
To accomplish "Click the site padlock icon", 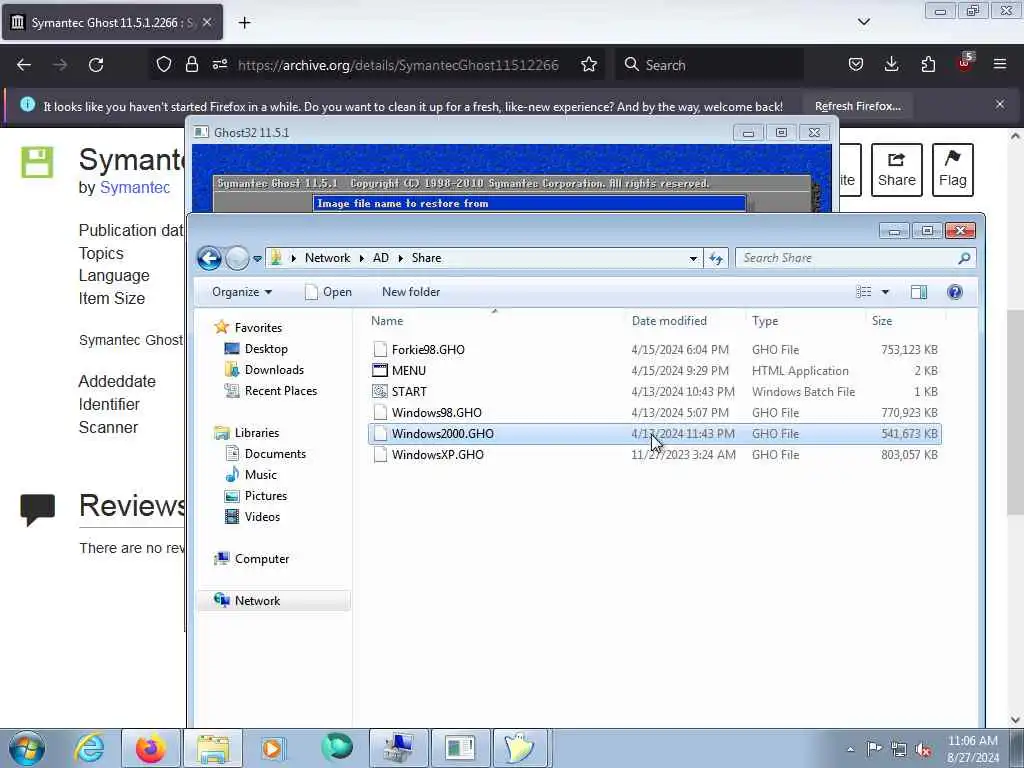I will click(x=191, y=64).
